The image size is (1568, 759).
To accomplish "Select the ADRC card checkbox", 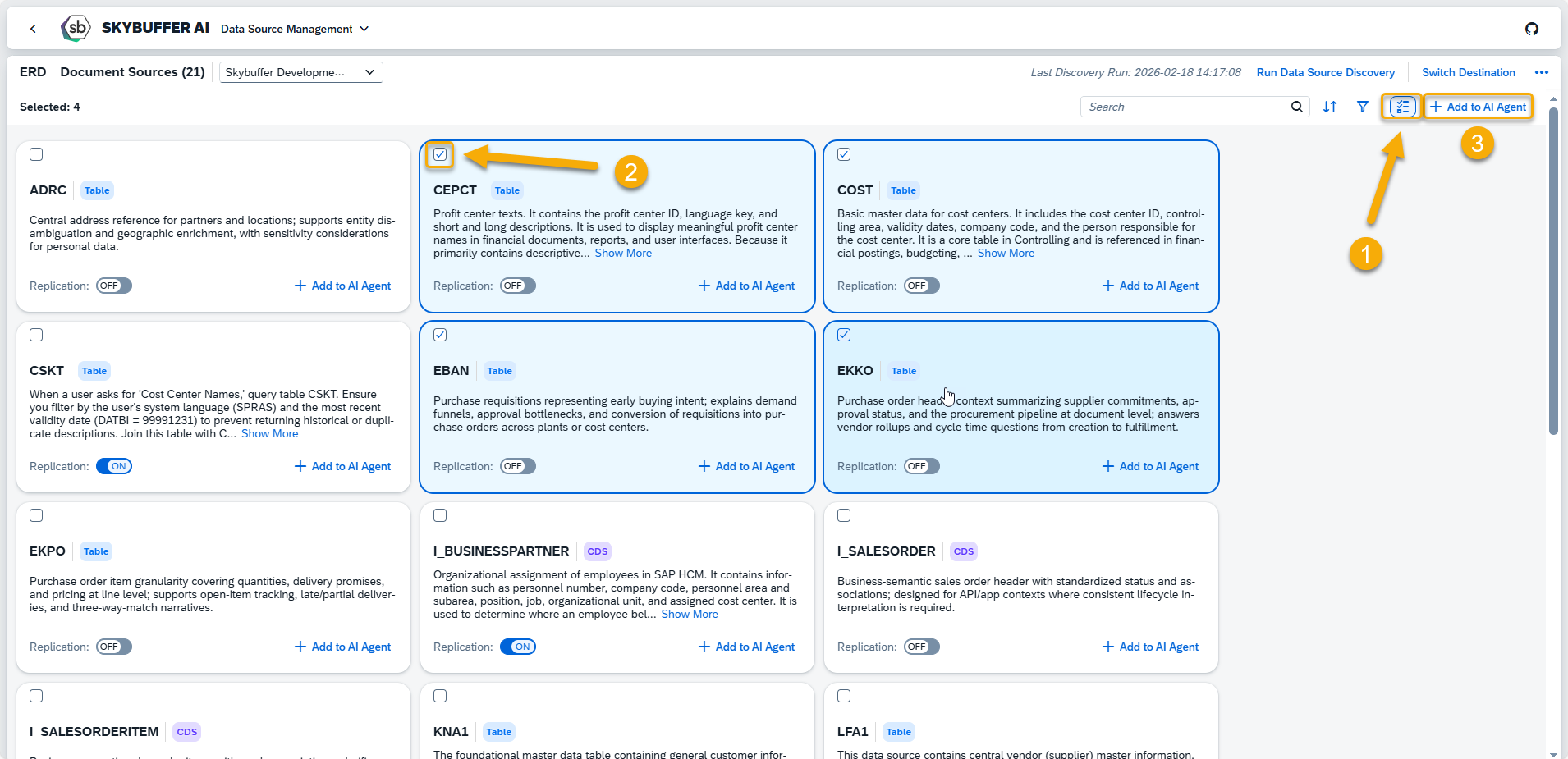I will 36,154.
